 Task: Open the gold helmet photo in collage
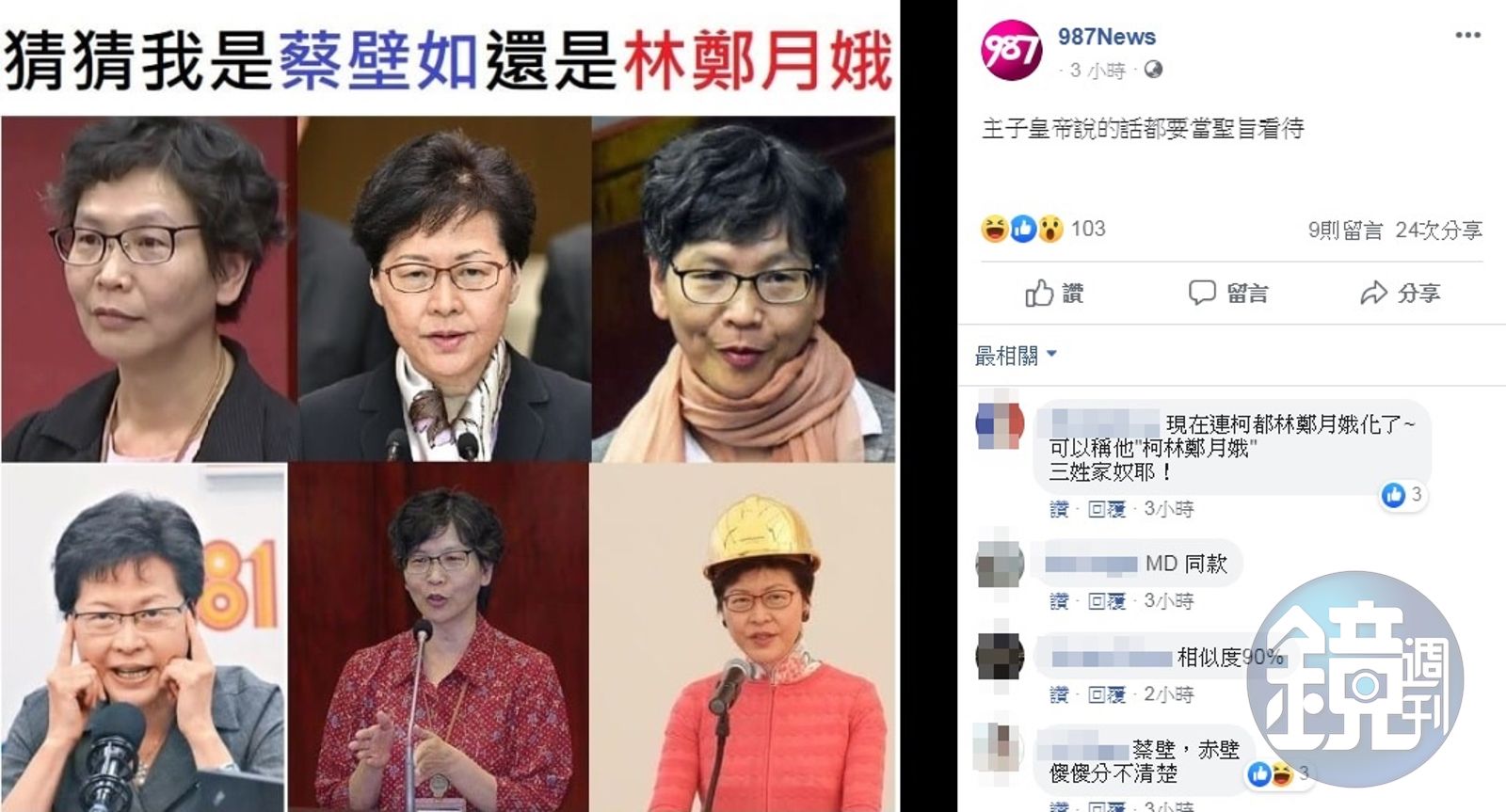coord(743,637)
